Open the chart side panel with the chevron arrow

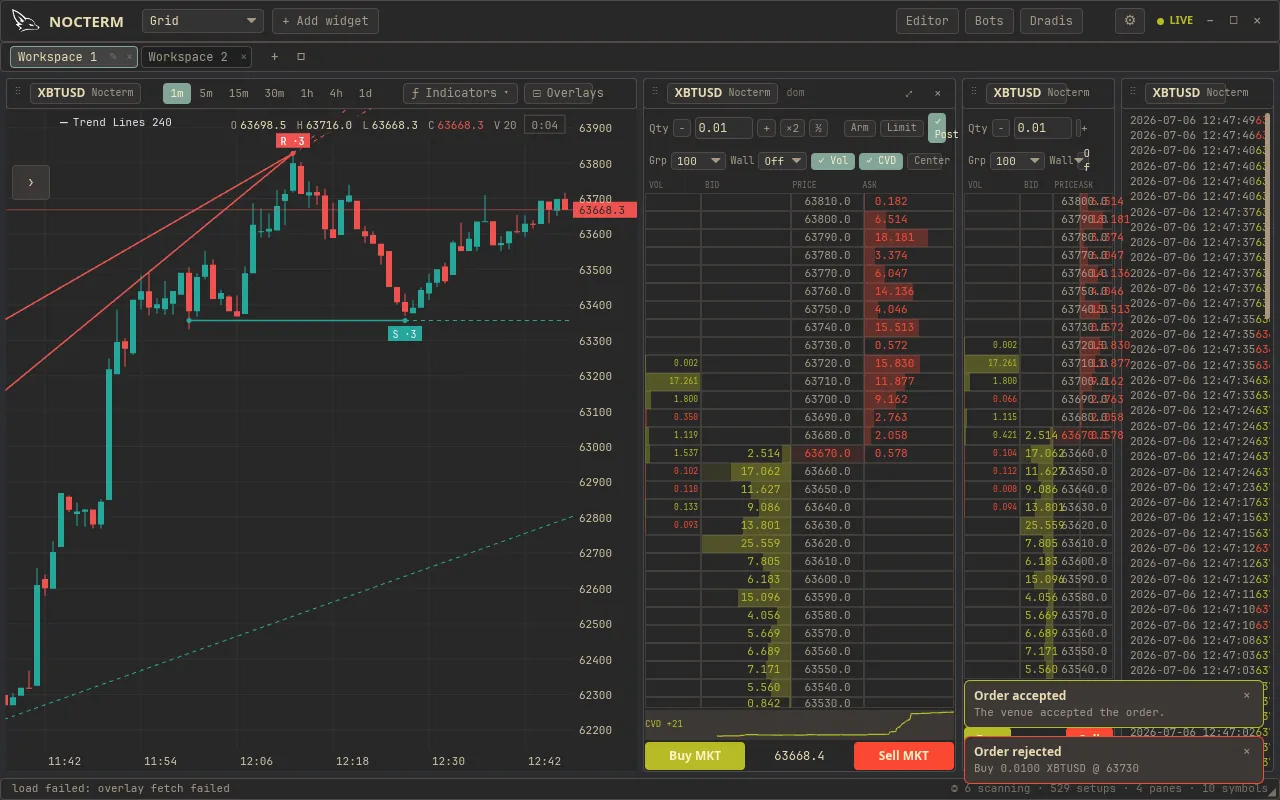pyautogui.click(x=31, y=182)
